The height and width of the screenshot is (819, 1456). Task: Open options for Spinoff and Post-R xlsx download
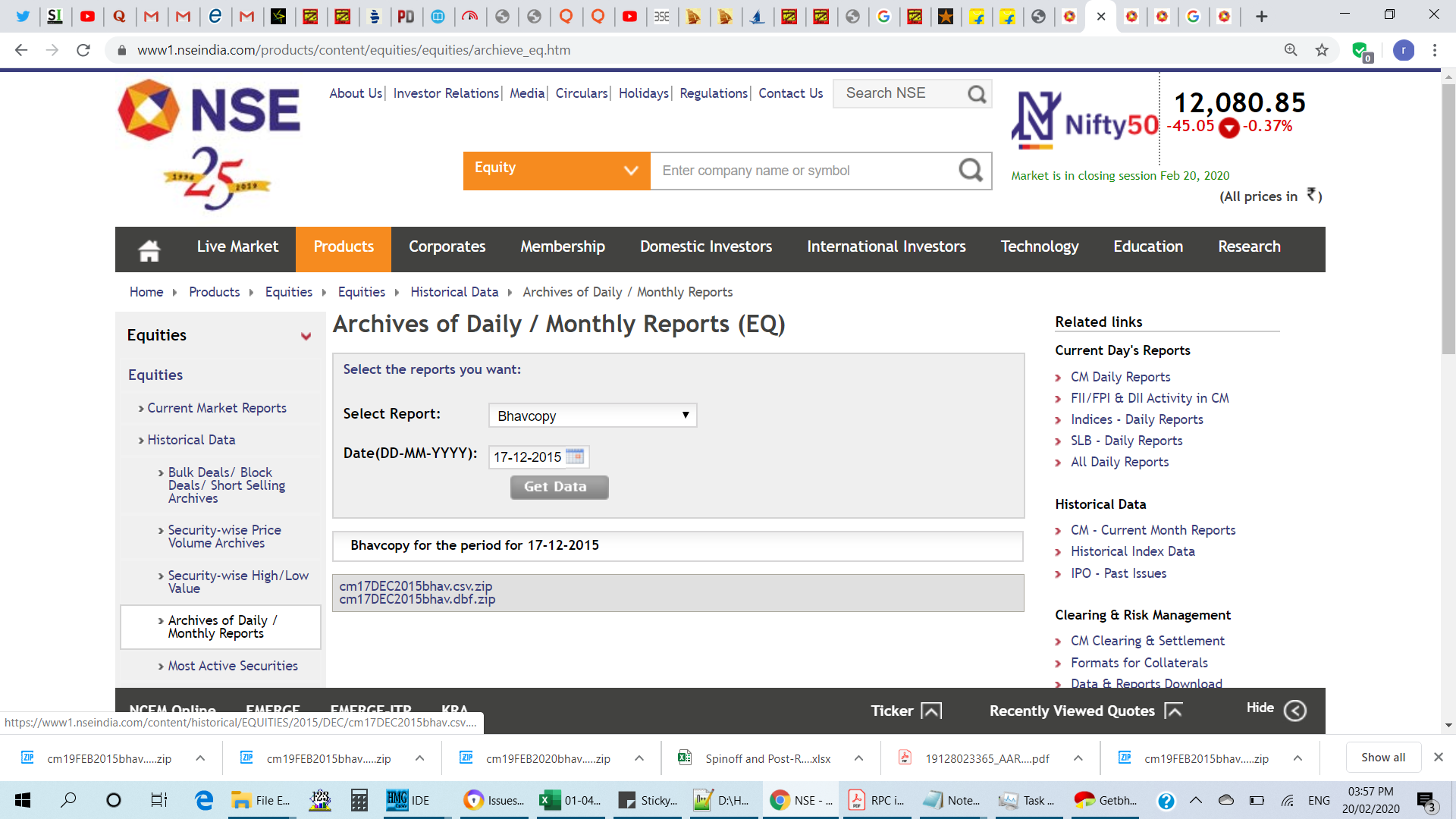click(858, 758)
